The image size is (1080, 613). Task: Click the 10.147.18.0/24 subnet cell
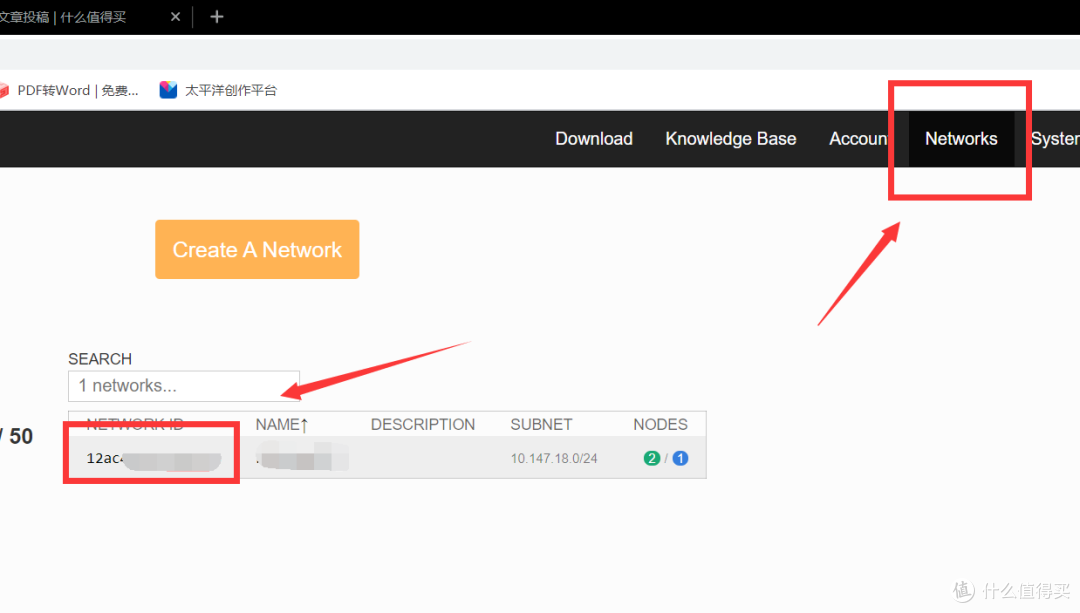tap(554, 459)
